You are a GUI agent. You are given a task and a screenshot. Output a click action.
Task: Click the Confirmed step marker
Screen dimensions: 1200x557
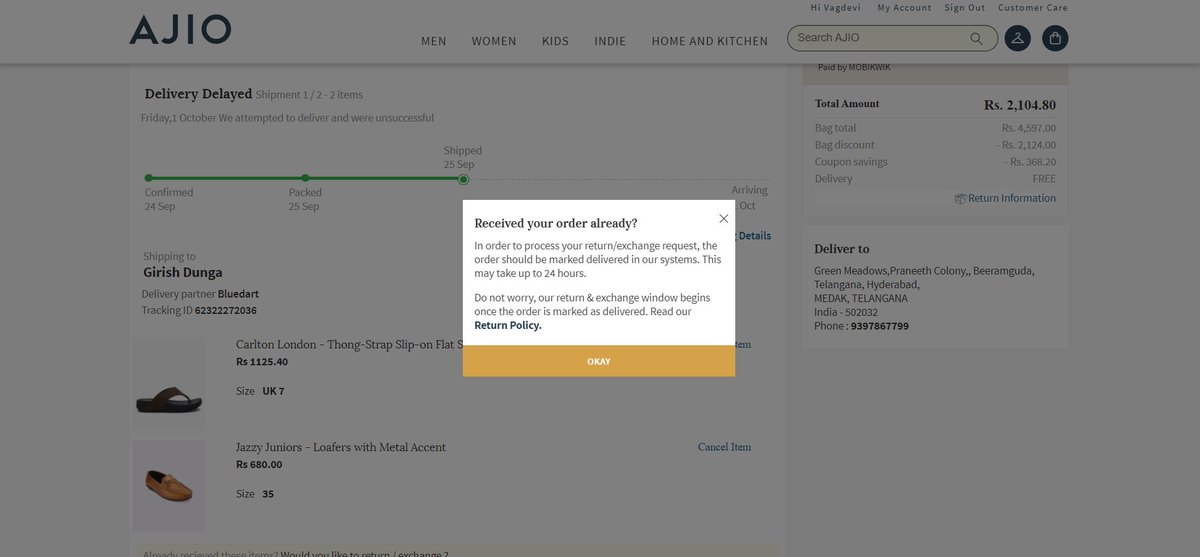148,178
